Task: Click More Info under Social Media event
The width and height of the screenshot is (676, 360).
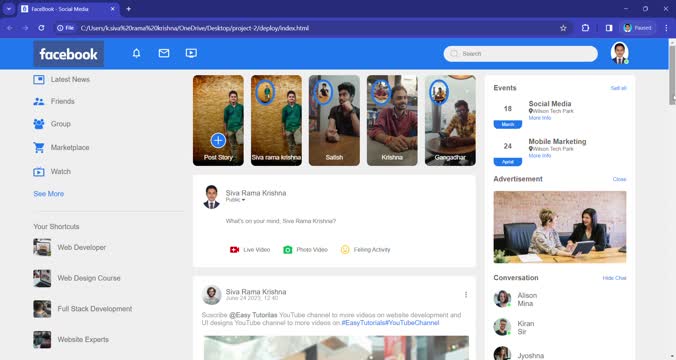Action: click(540, 118)
